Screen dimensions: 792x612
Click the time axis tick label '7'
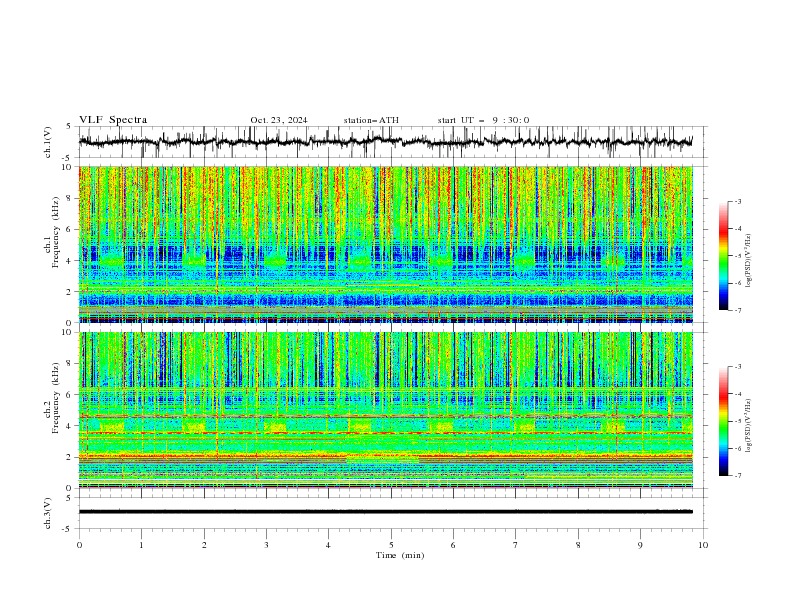click(516, 545)
